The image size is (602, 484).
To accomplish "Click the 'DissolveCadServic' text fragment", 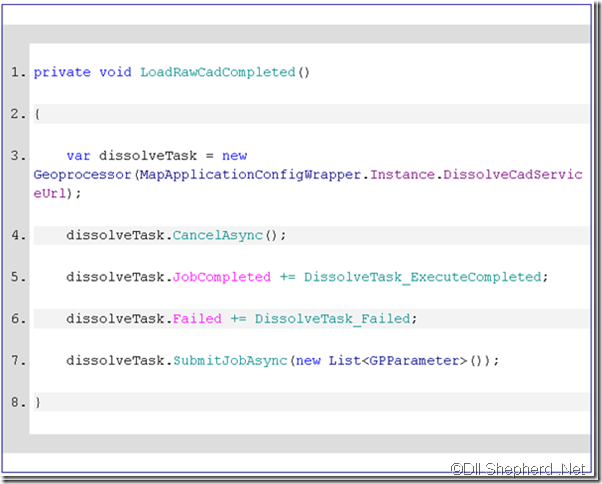I will 513,175.
